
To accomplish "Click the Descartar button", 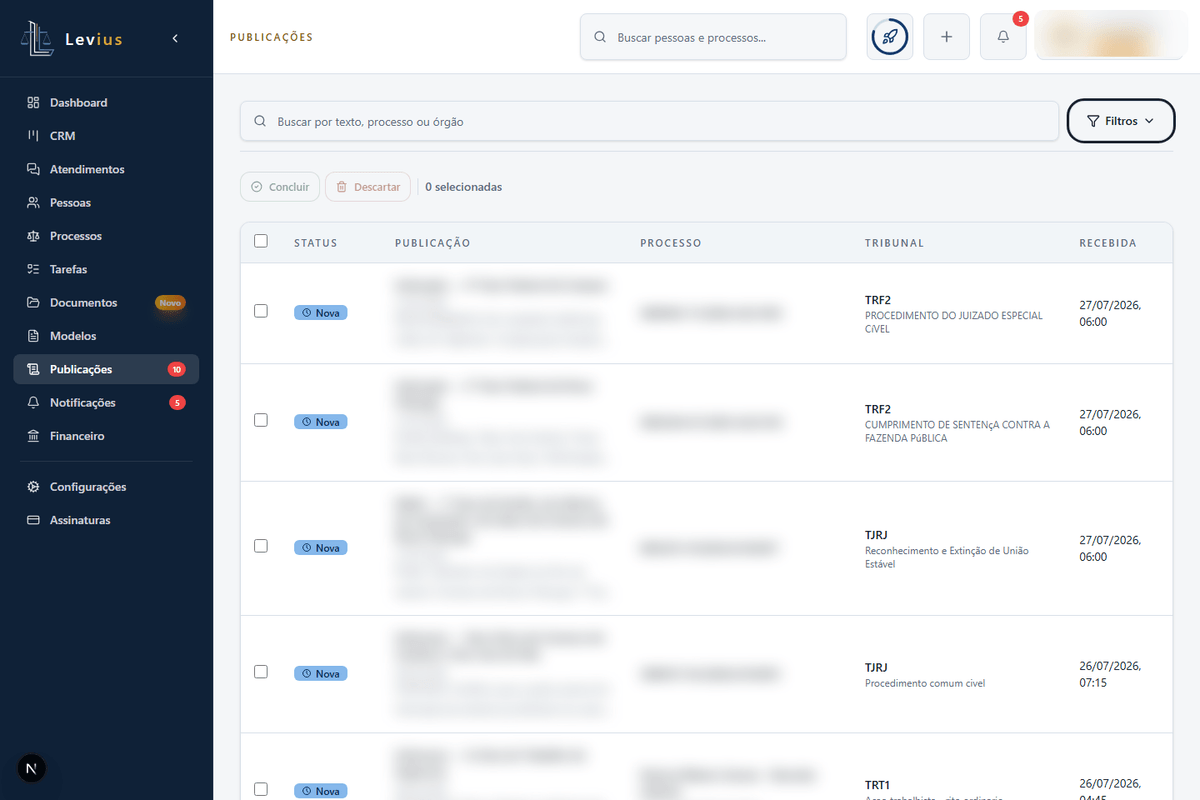I will pyautogui.click(x=368, y=187).
